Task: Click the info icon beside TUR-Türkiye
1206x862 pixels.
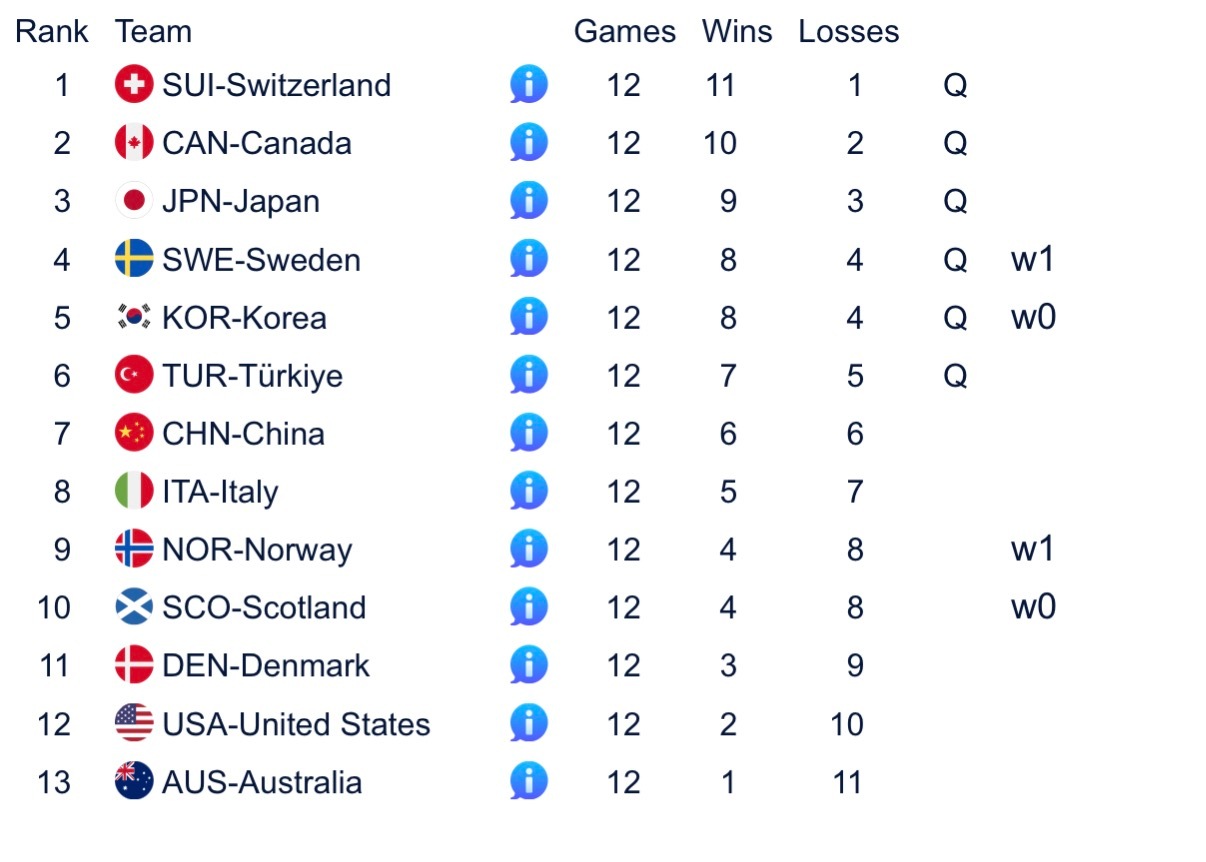Action: (529, 375)
